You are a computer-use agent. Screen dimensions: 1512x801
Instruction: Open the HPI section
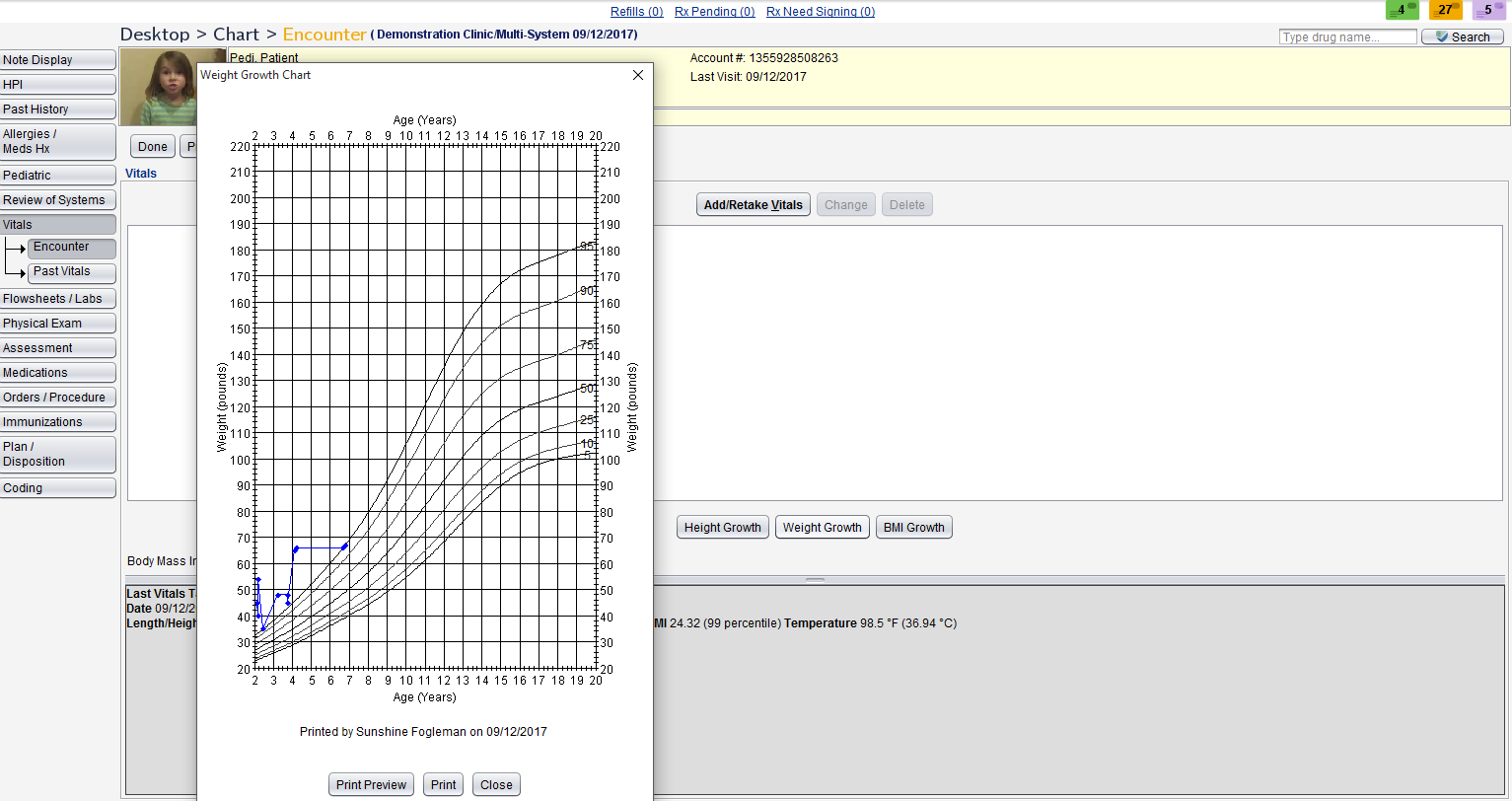click(x=58, y=85)
